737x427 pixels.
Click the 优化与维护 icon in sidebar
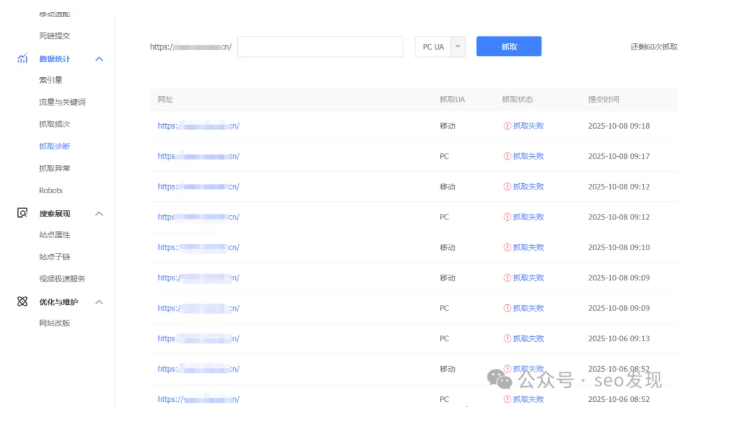click(22, 301)
